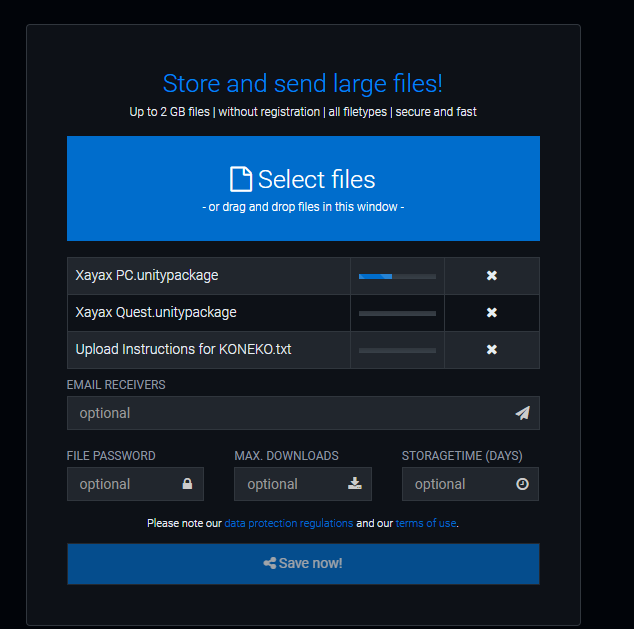Click the Select files upload area
Viewport: 634px width, 629px height.
(303, 188)
